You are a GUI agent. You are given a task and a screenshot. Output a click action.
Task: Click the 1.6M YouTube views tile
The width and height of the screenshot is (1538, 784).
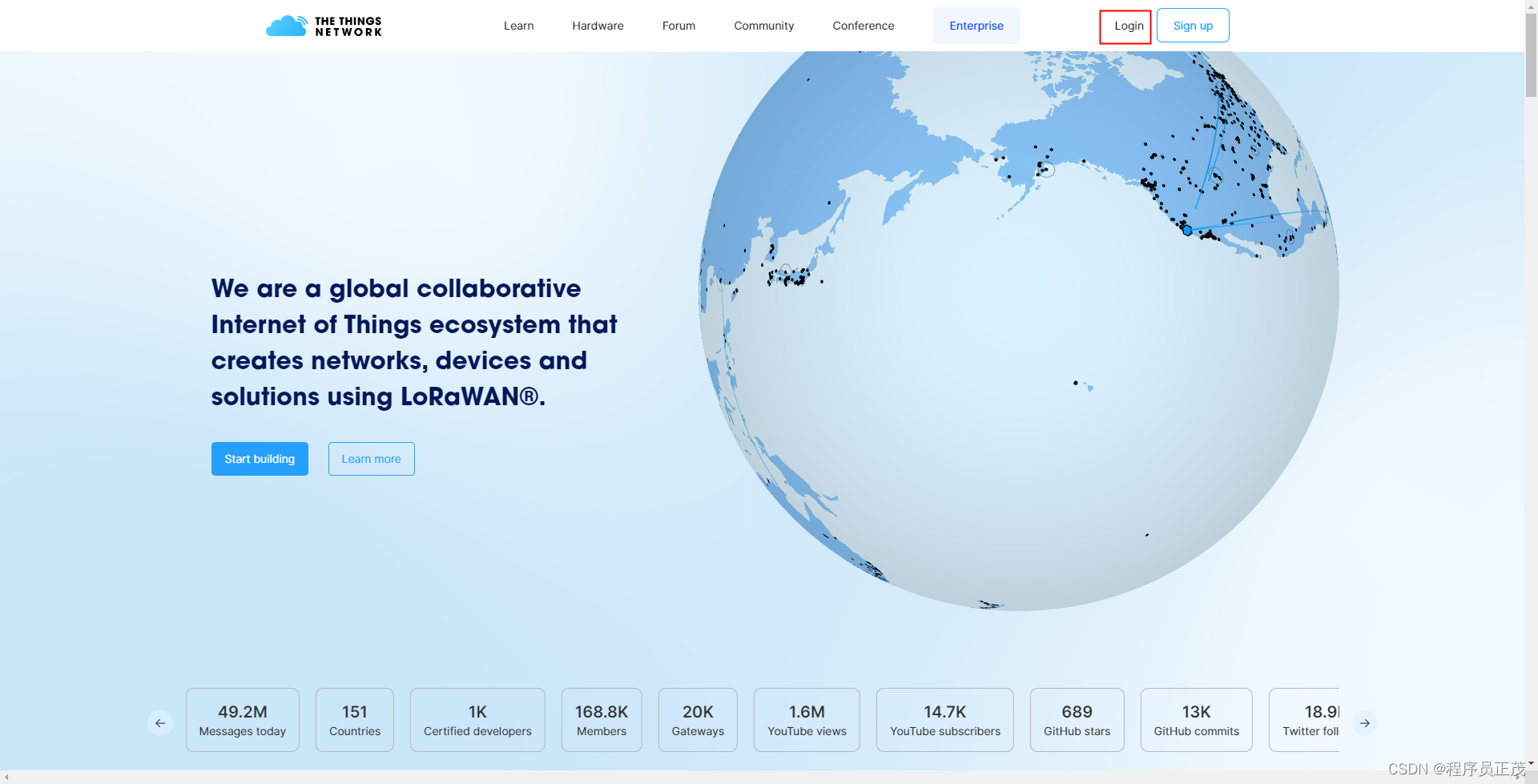coord(806,719)
